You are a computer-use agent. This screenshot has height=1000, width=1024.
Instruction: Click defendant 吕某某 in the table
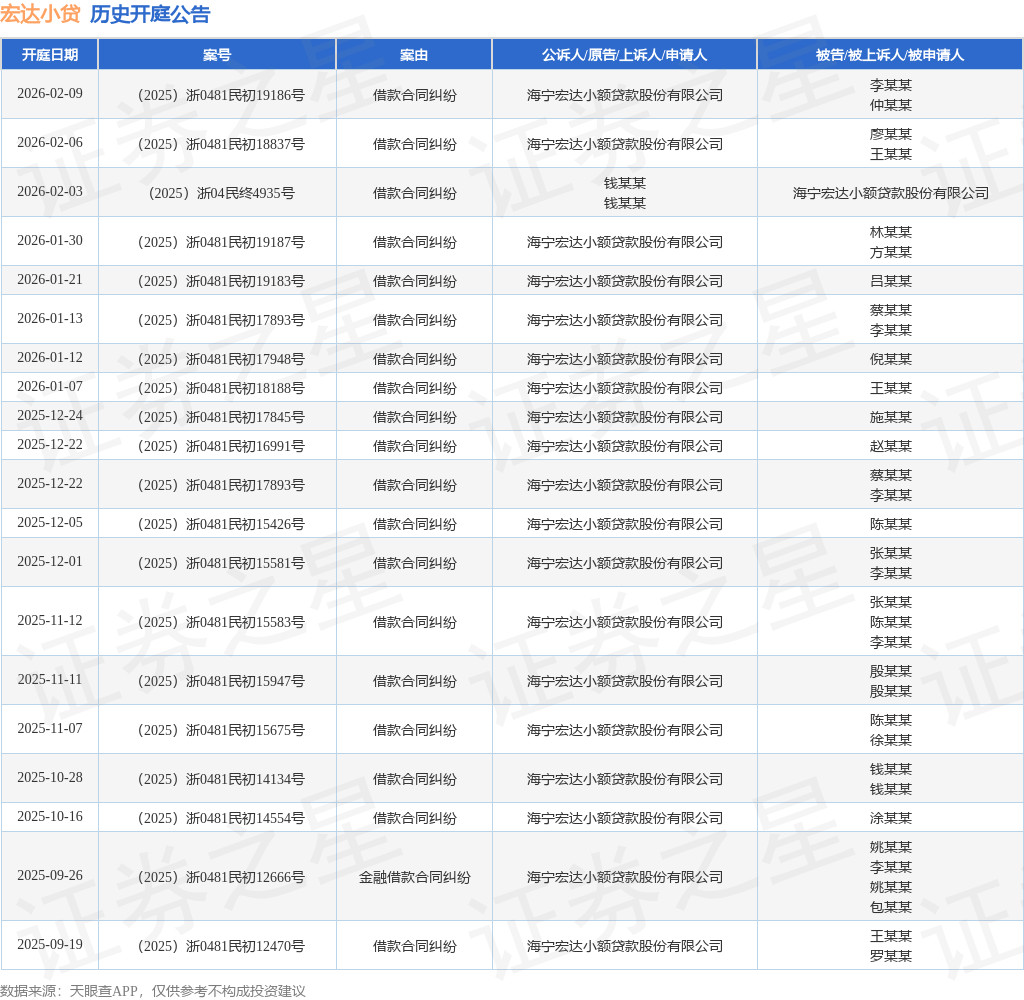[x=890, y=281]
